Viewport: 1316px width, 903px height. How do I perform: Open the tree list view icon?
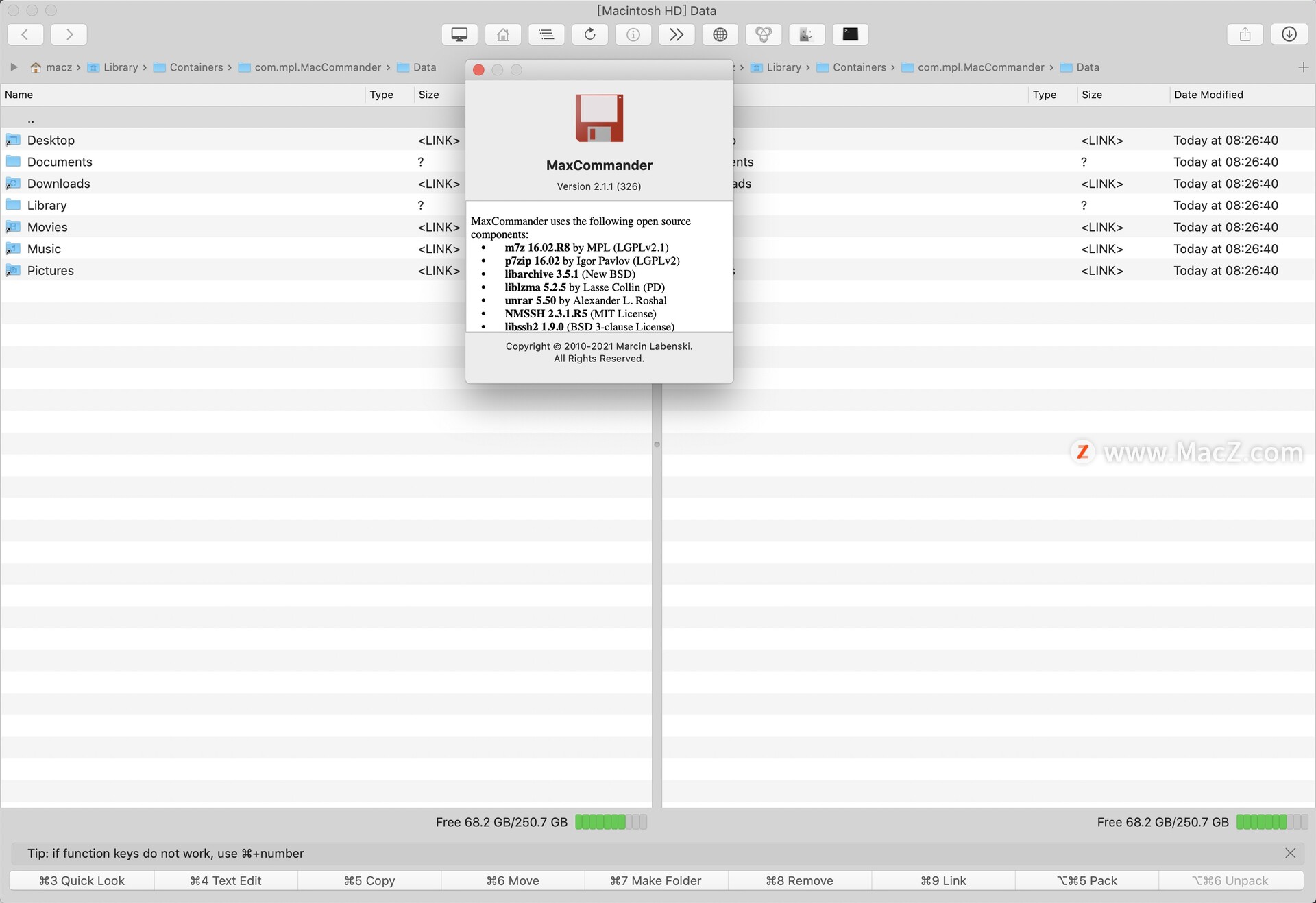[546, 34]
